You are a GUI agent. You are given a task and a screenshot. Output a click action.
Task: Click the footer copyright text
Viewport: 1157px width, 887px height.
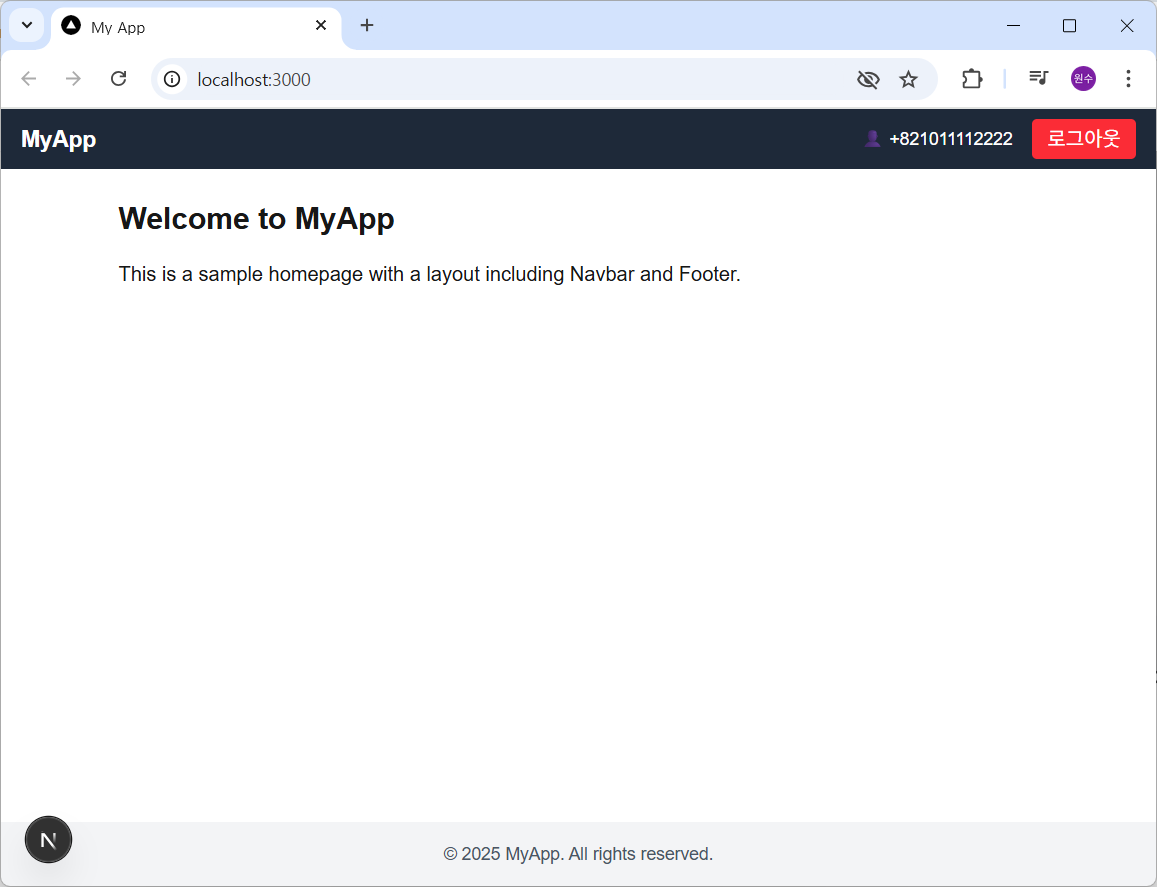coord(578,854)
